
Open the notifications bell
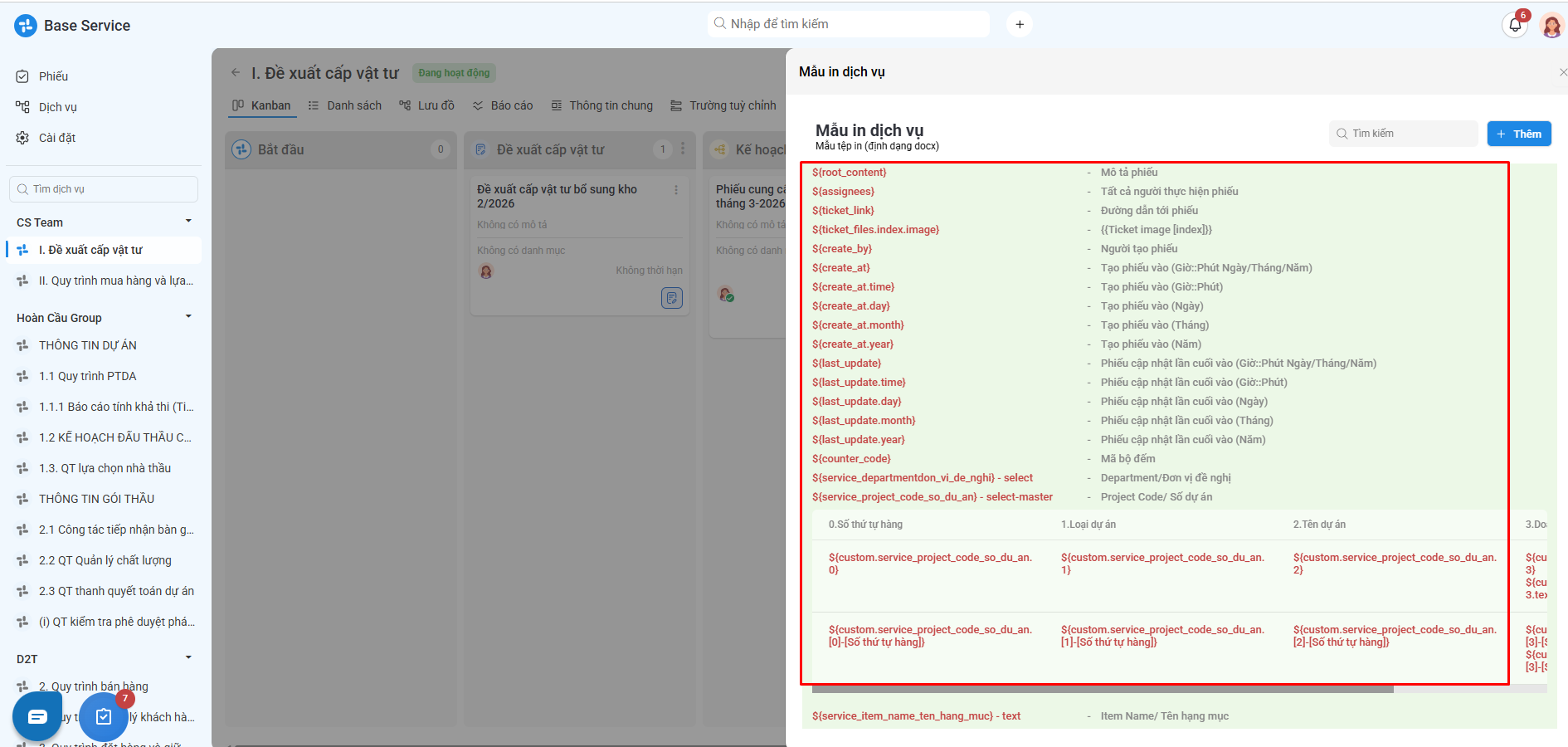[x=1515, y=25]
